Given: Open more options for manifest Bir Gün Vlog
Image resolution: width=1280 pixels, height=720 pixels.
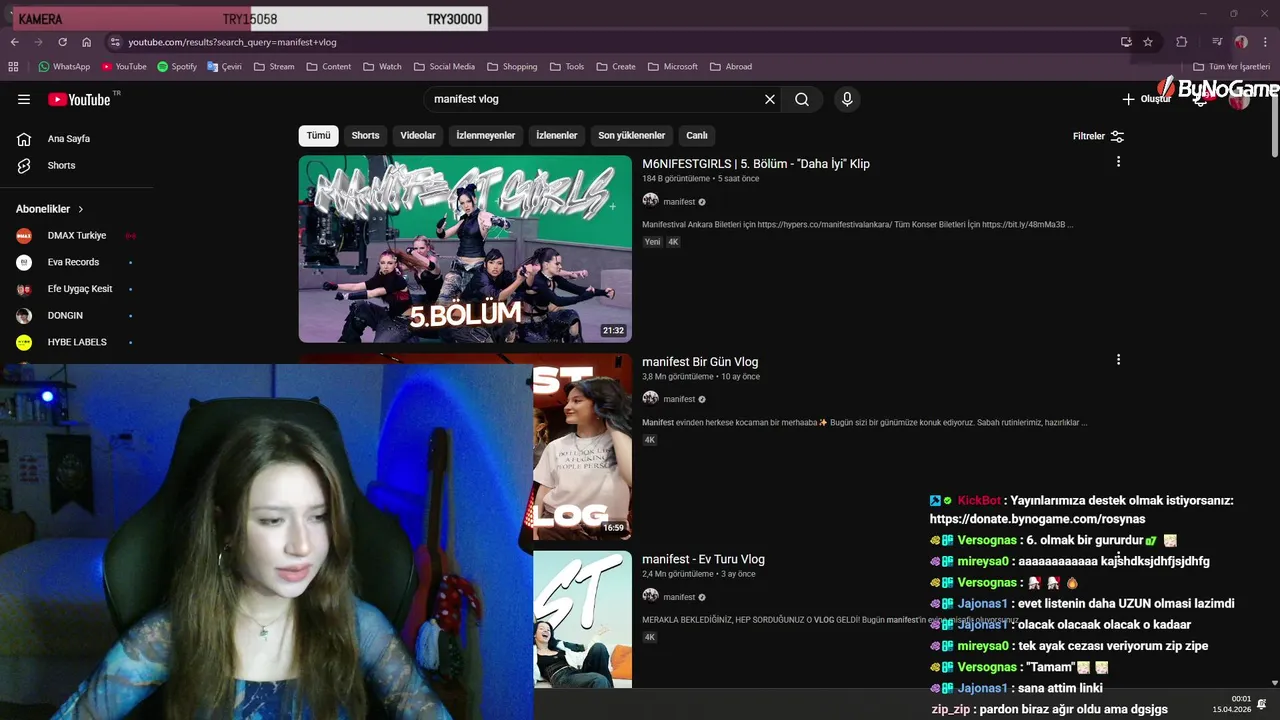Looking at the screenshot, I should [1118, 359].
